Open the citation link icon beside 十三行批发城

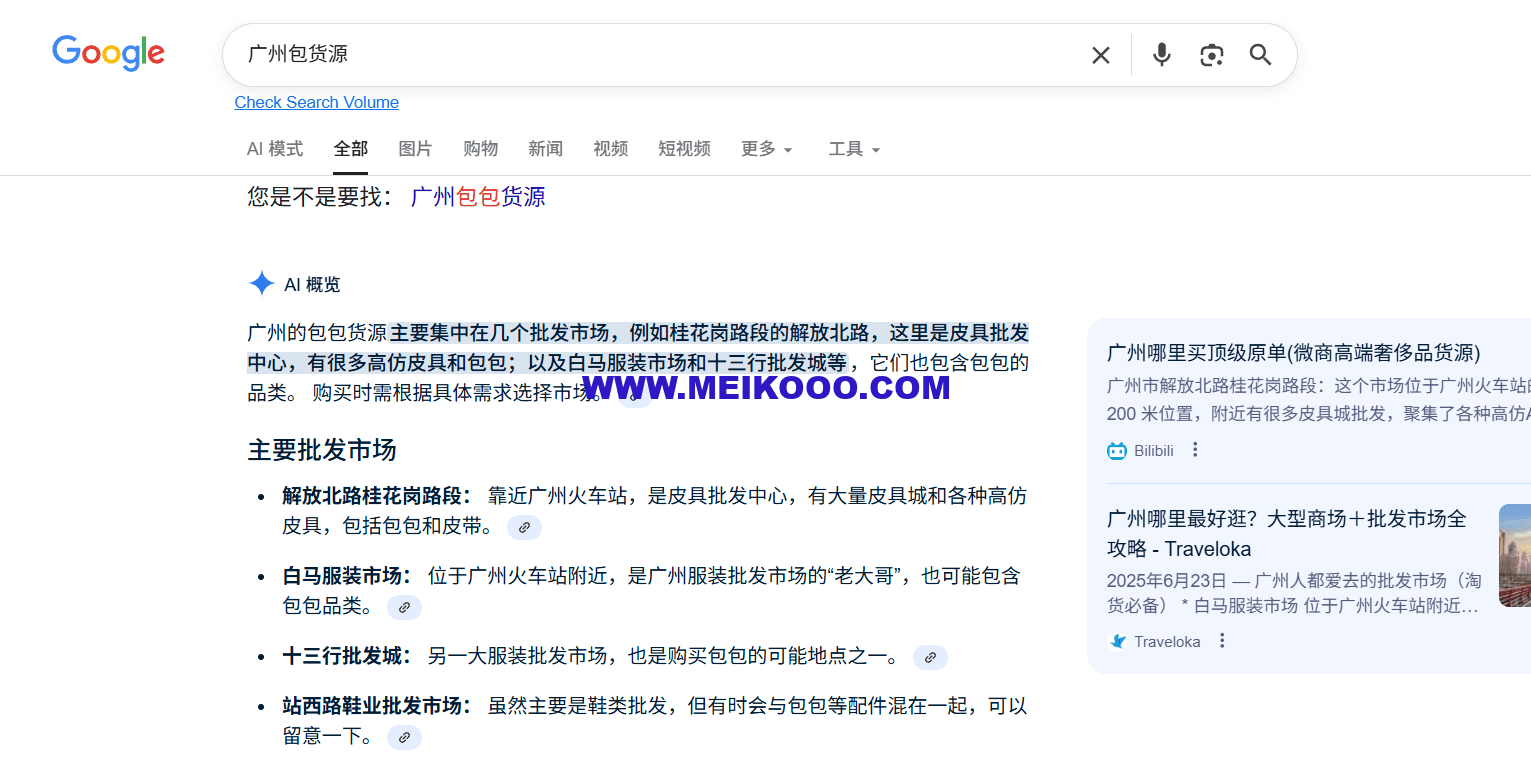pyautogui.click(x=930, y=657)
